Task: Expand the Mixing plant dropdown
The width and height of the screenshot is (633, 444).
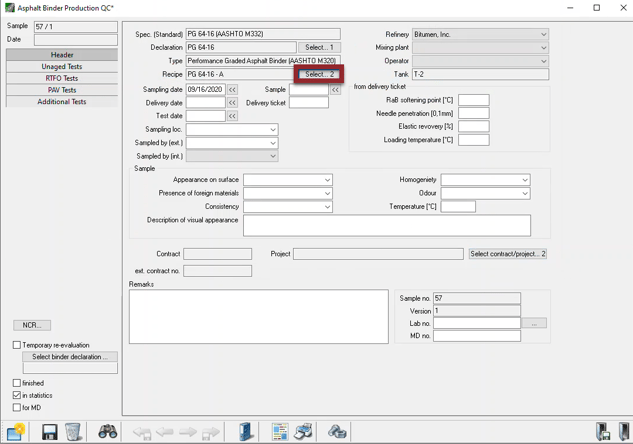Action: point(480,48)
